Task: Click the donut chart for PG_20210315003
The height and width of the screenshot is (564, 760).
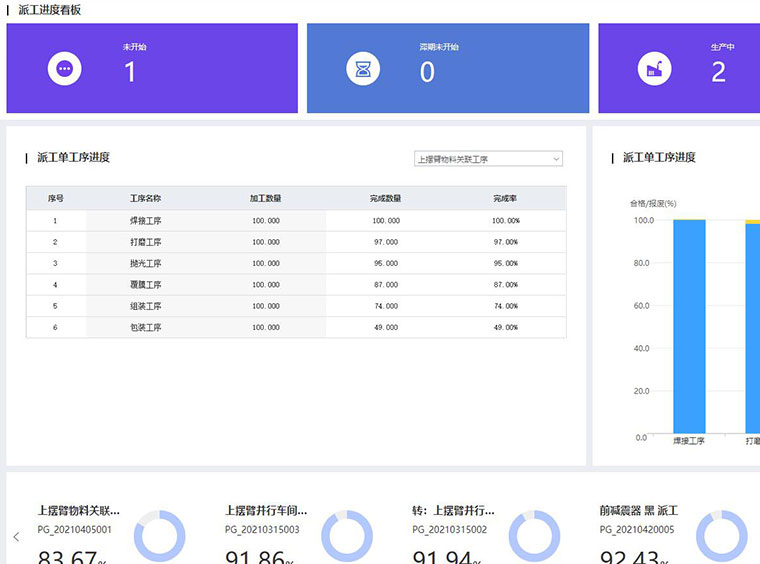Action: click(x=347, y=536)
